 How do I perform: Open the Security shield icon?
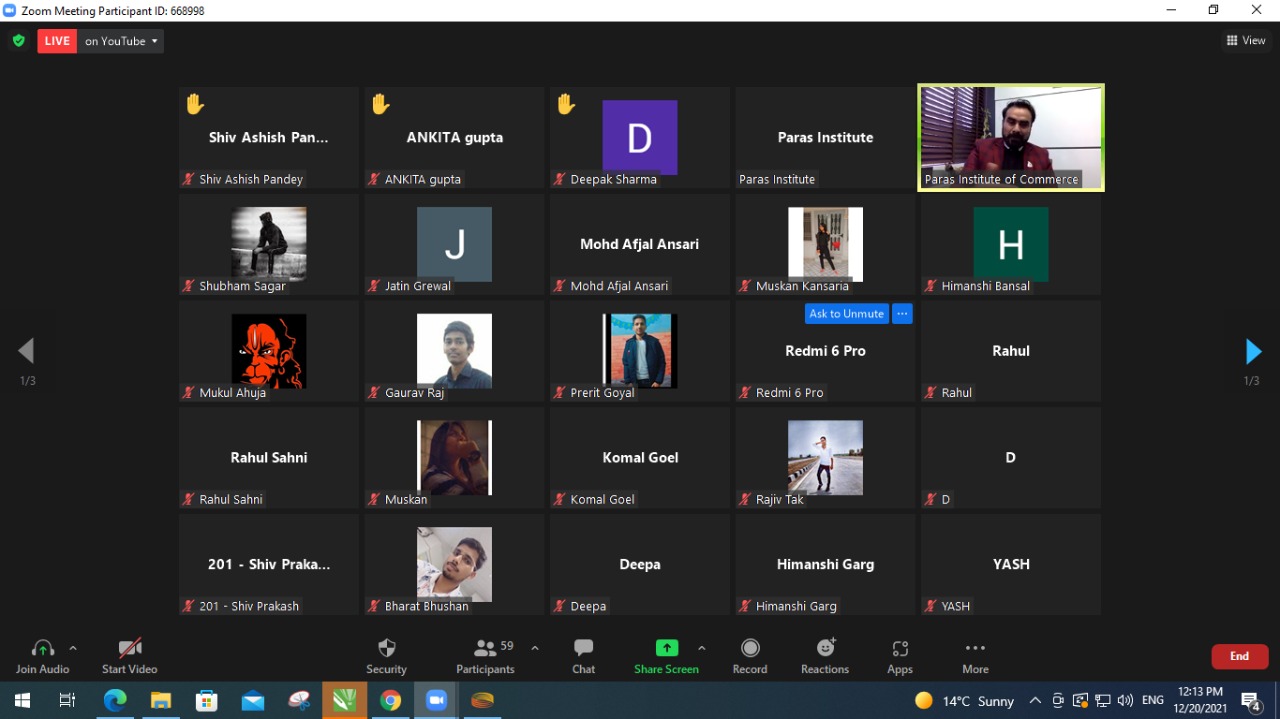click(387, 648)
